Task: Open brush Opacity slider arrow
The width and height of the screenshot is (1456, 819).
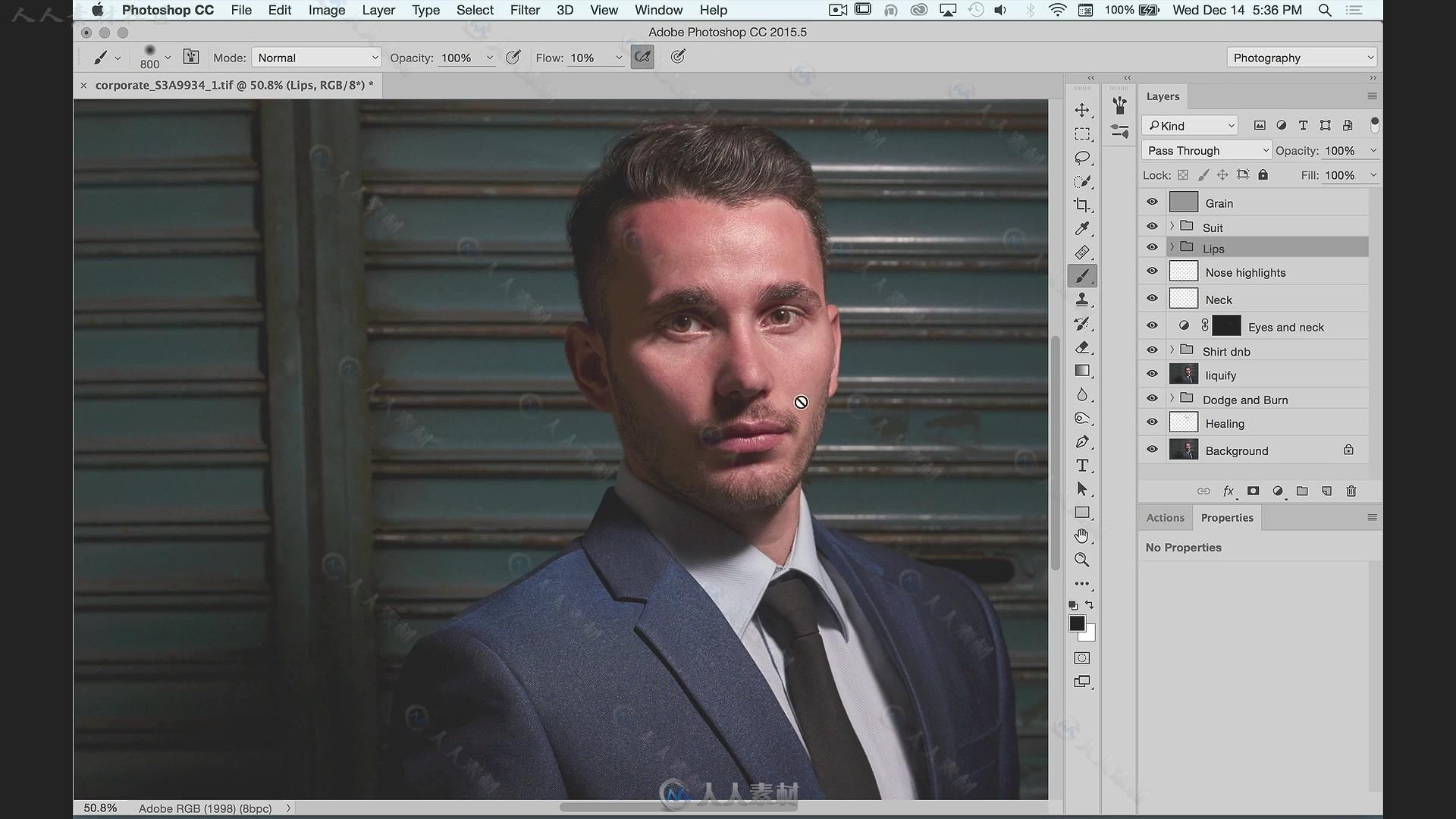Action: [x=490, y=58]
